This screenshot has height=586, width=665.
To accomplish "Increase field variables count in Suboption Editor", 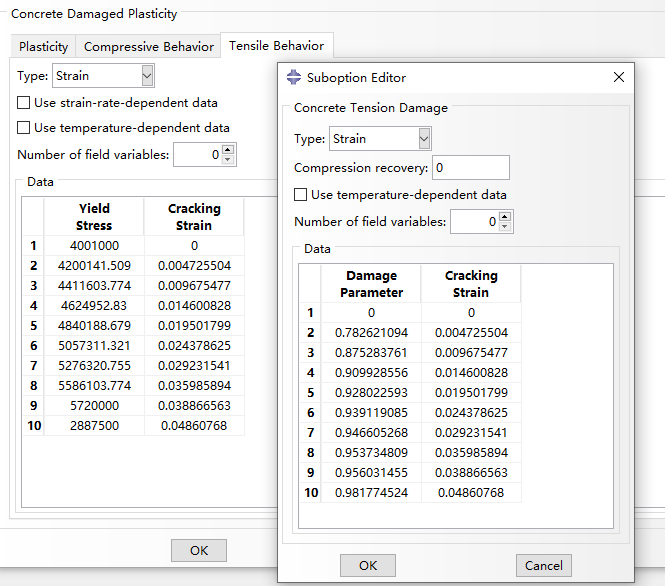I will 505,217.
